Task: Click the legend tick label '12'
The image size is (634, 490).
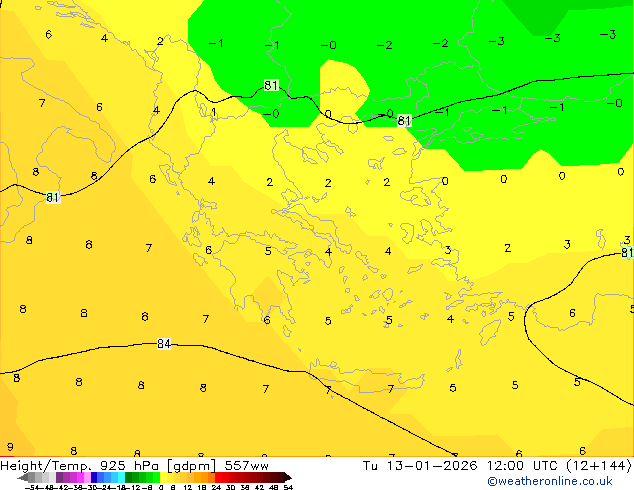Action: [x=188, y=487]
